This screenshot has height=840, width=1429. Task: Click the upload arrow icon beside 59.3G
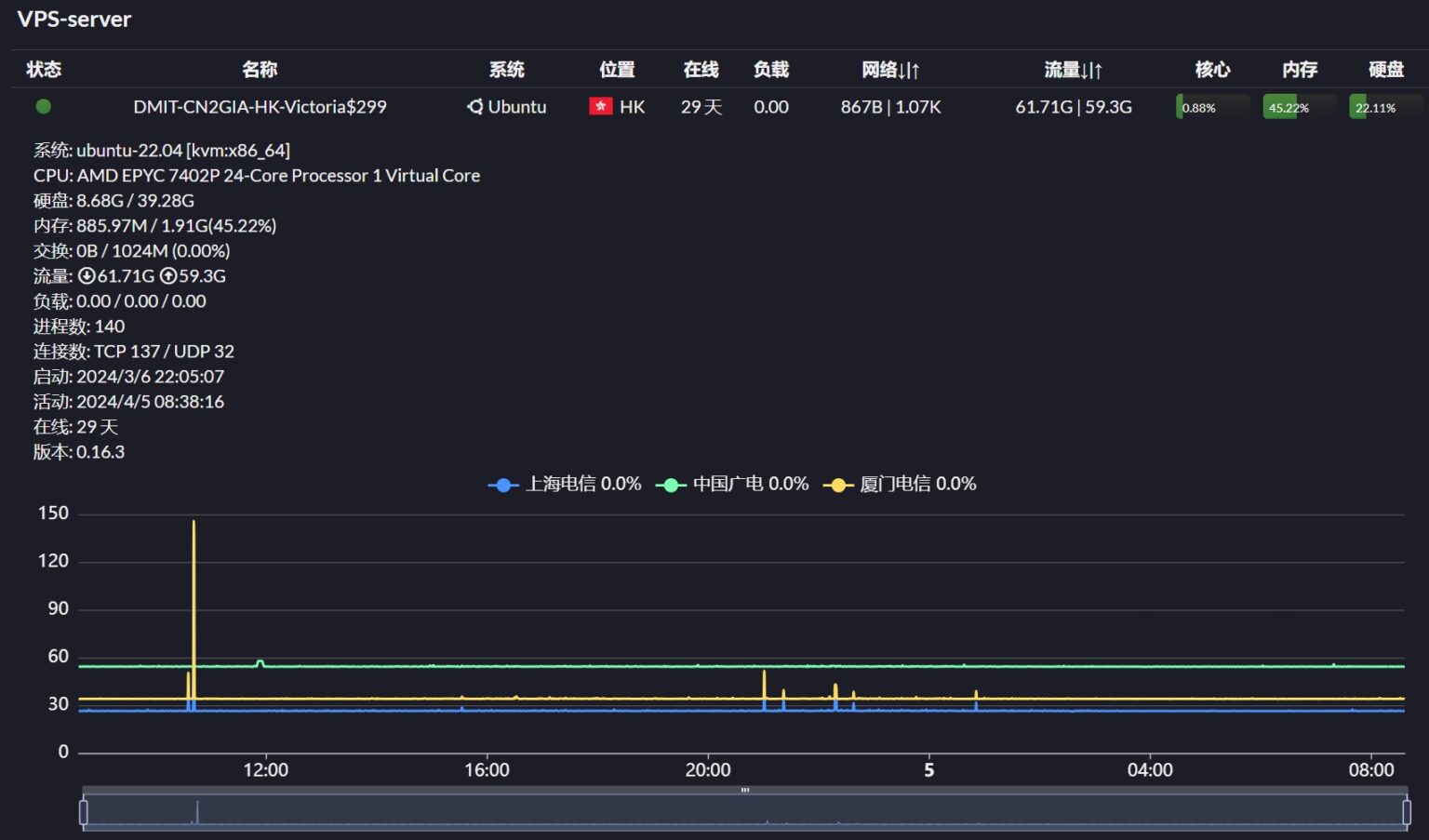pyautogui.click(x=168, y=275)
